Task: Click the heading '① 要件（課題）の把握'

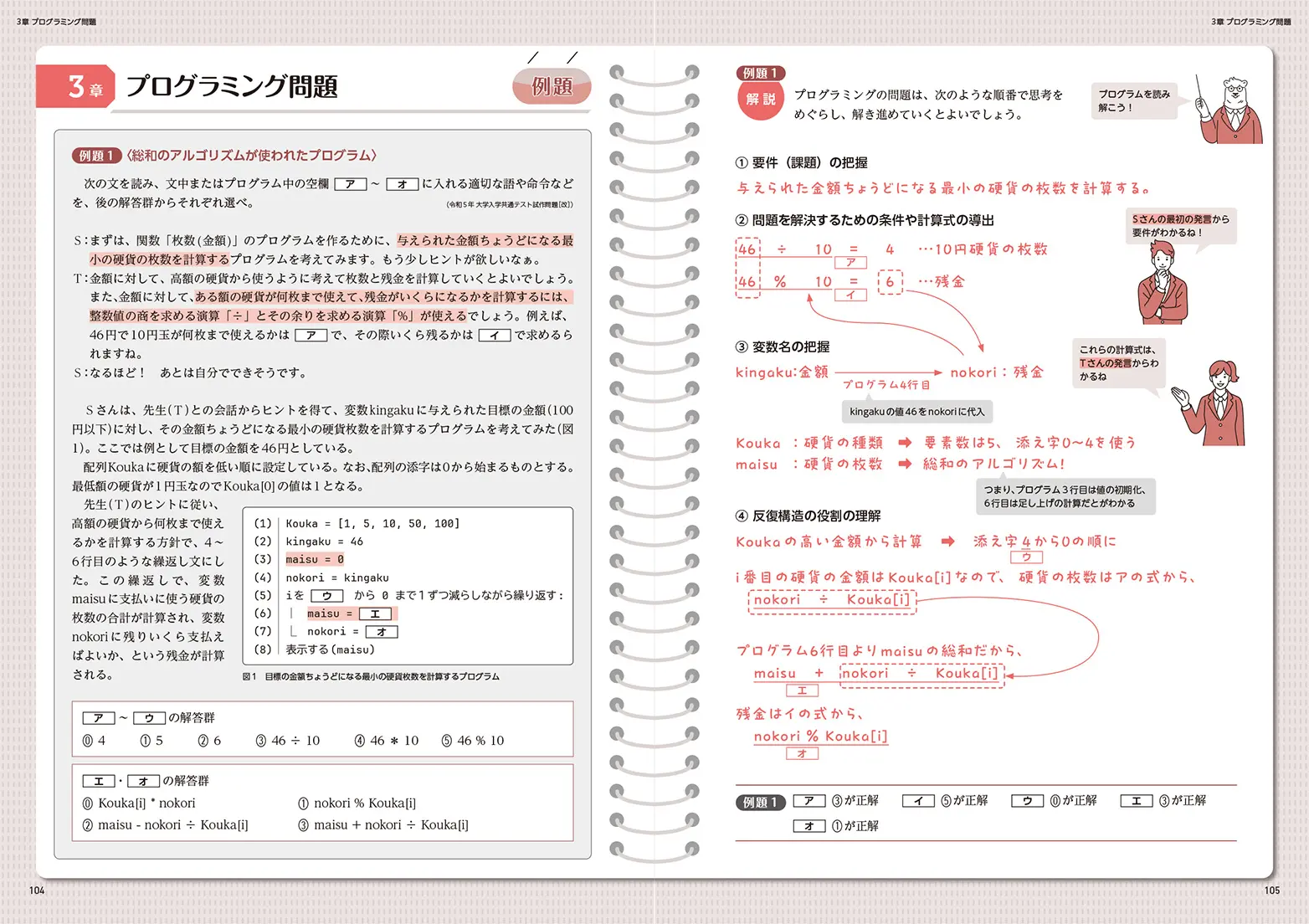Action: pos(801,163)
